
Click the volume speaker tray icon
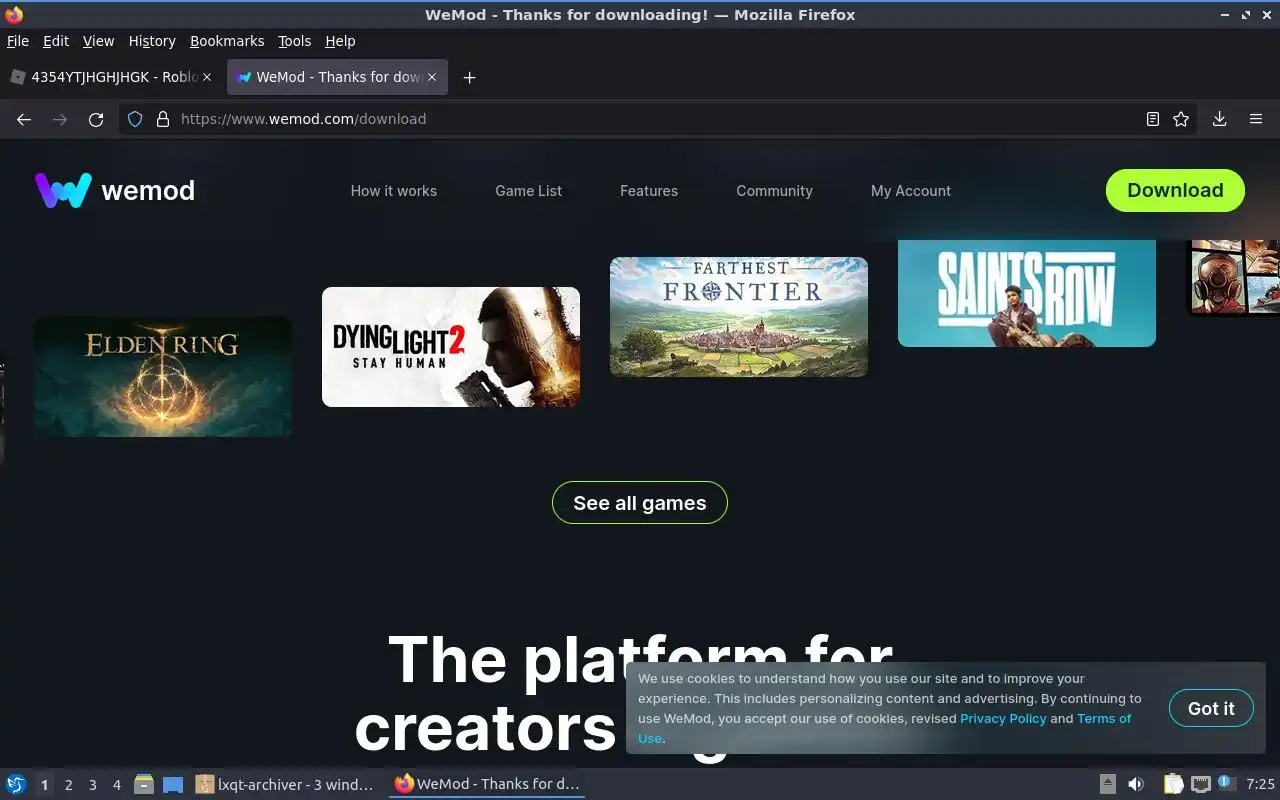[1136, 784]
